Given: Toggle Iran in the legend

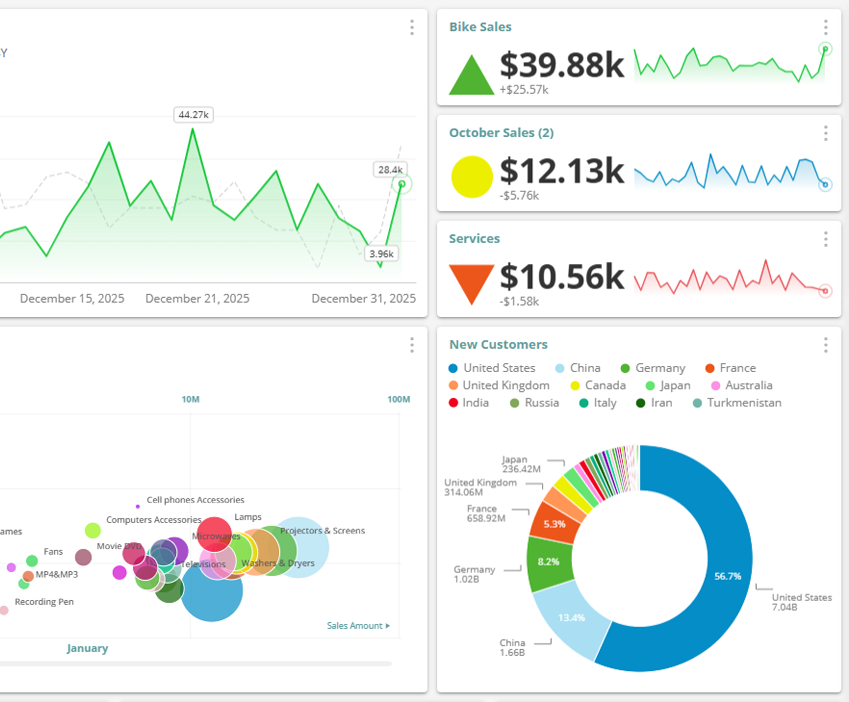Looking at the screenshot, I should pos(654,403).
